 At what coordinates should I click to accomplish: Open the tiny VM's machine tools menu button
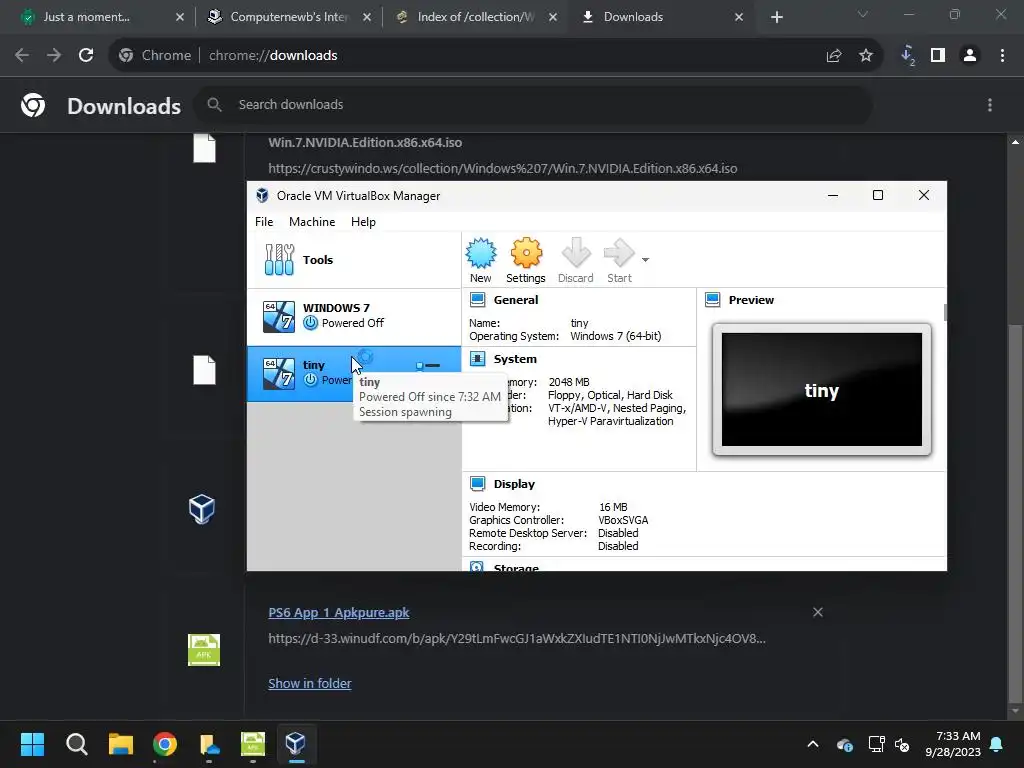point(428,366)
